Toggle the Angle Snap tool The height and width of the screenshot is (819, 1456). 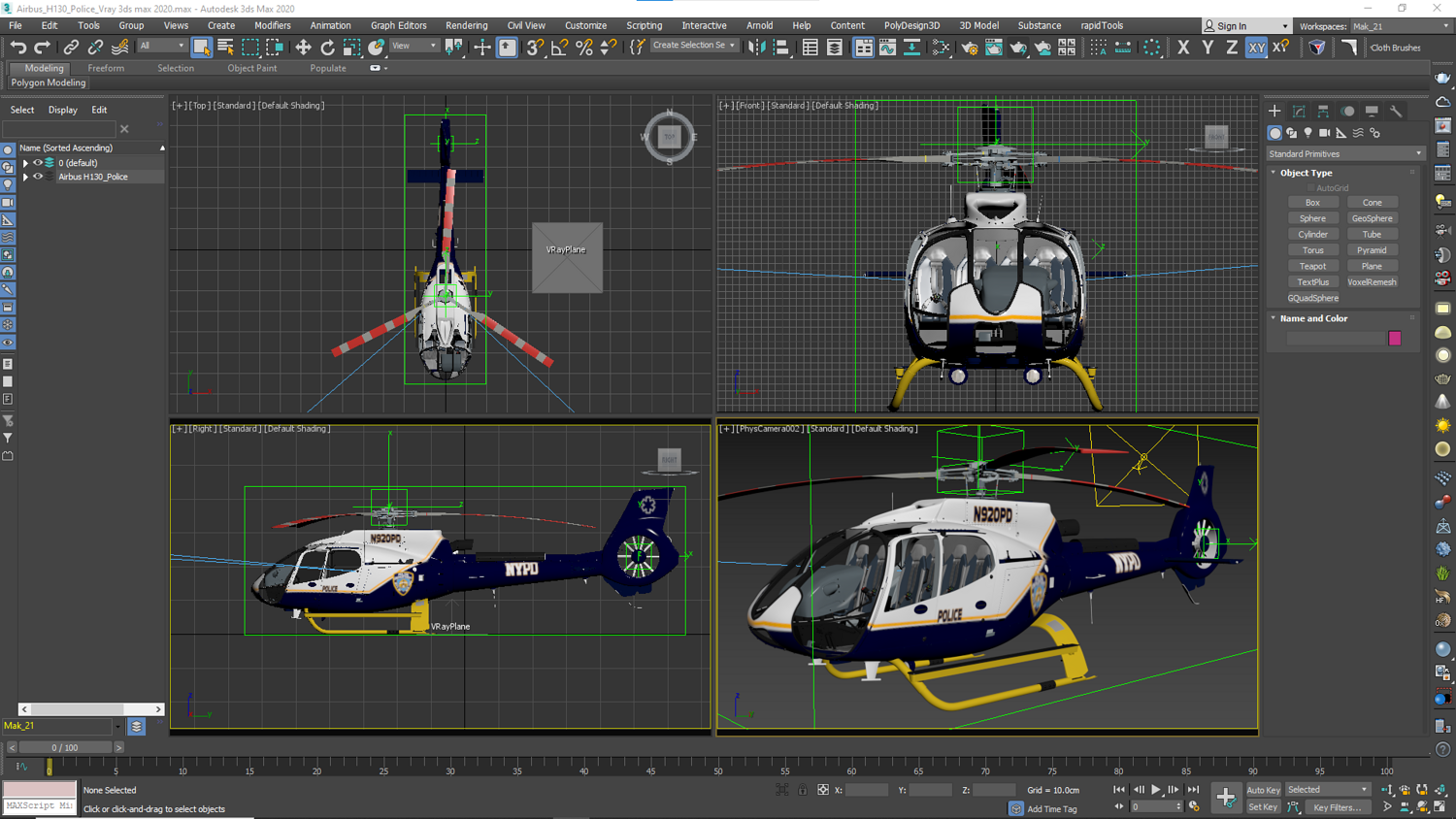tap(560, 47)
